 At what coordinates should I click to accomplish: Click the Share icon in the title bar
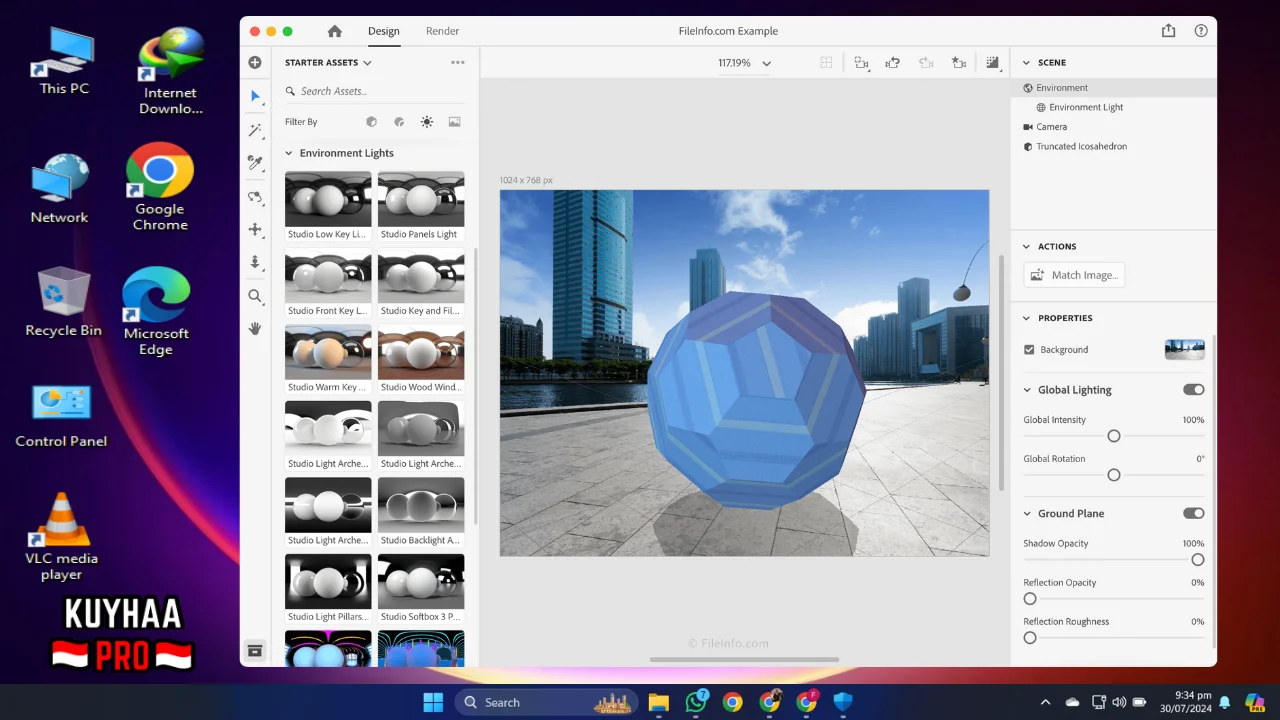[1168, 31]
